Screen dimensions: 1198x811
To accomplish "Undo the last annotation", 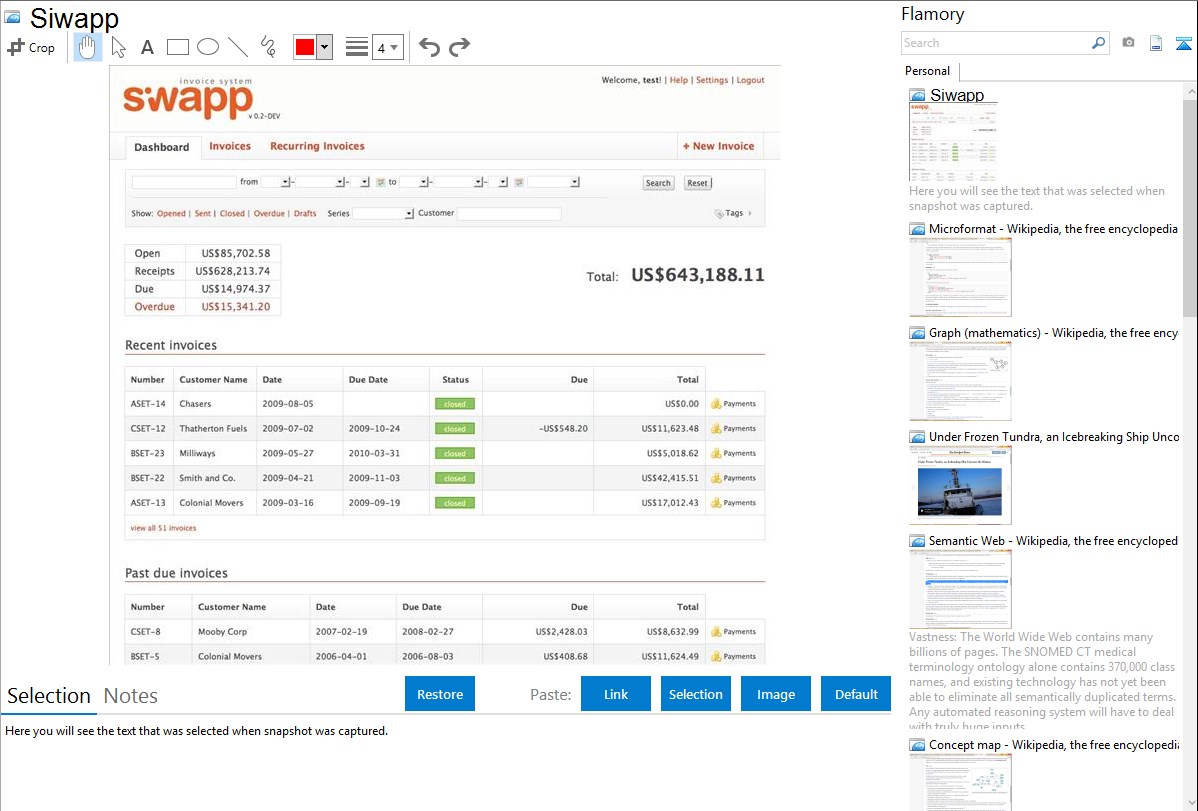I will (x=429, y=47).
